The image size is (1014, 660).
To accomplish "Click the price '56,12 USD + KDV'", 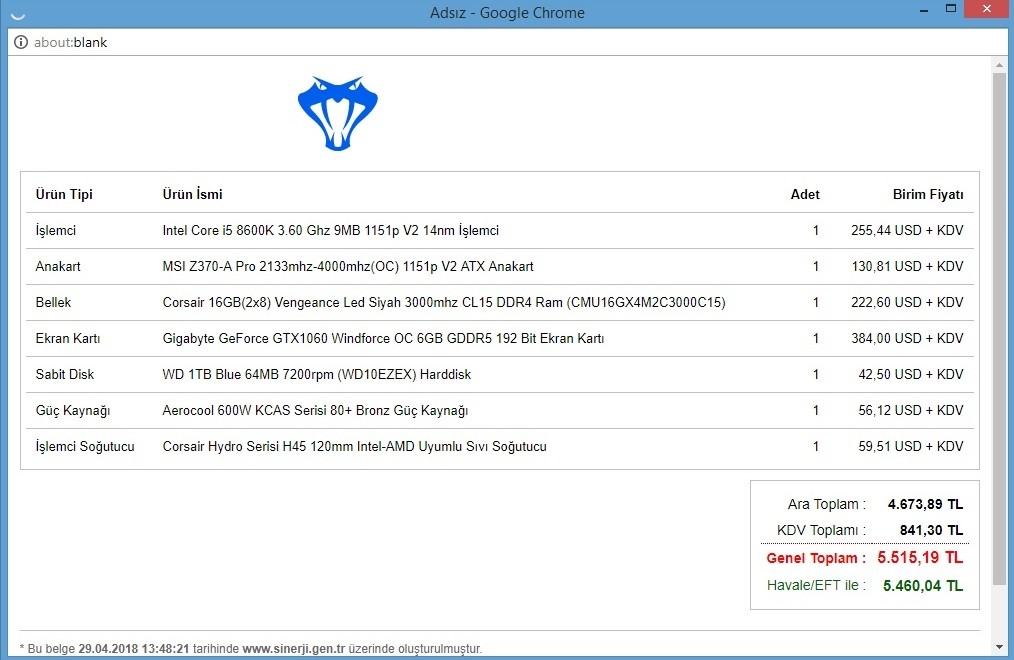I will tap(911, 410).
